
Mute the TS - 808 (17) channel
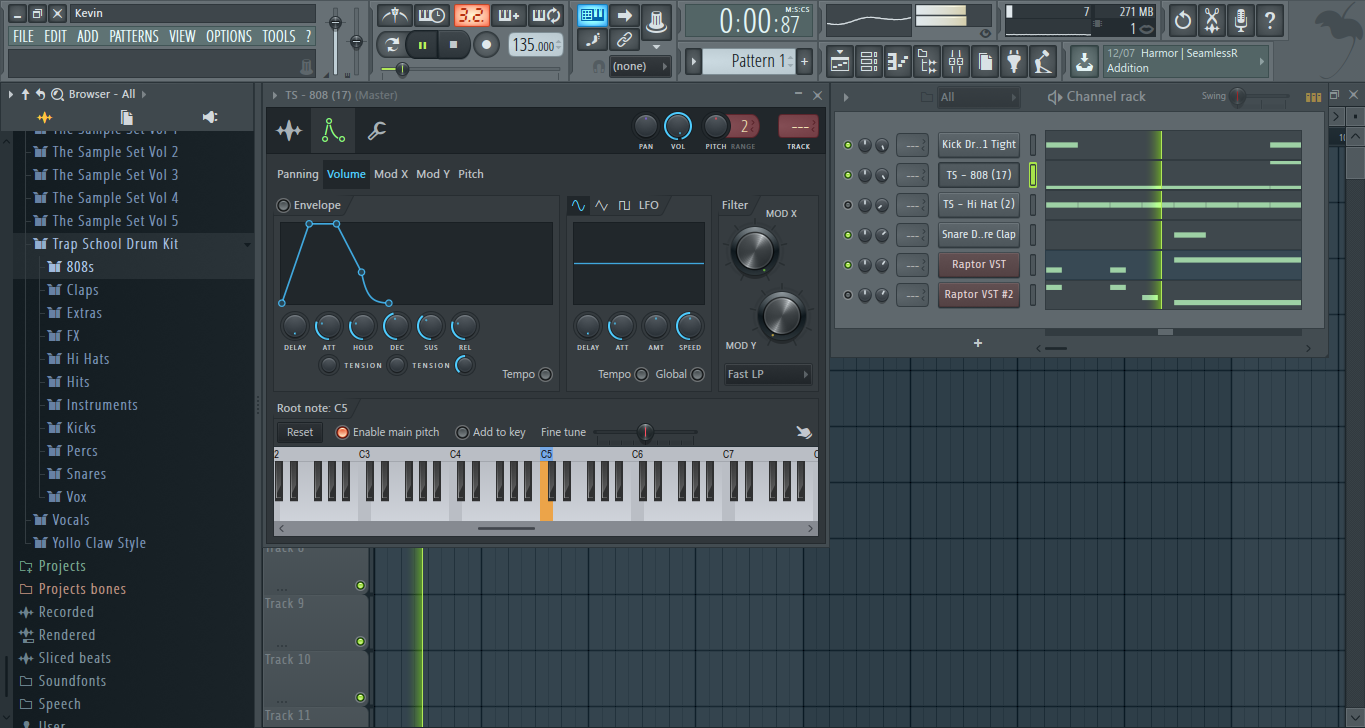[x=848, y=175]
